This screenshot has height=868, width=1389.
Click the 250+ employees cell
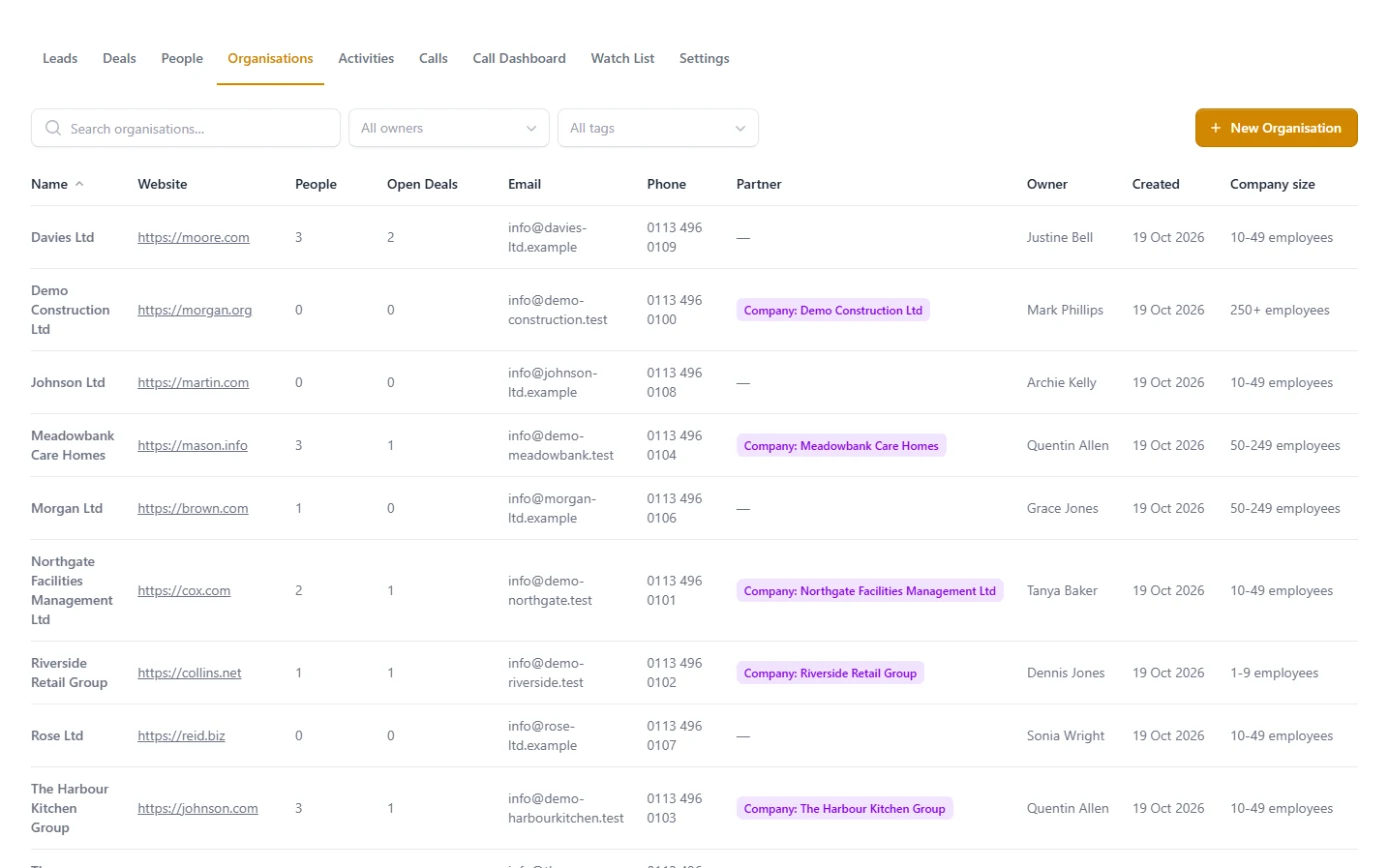coord(1280,310)
